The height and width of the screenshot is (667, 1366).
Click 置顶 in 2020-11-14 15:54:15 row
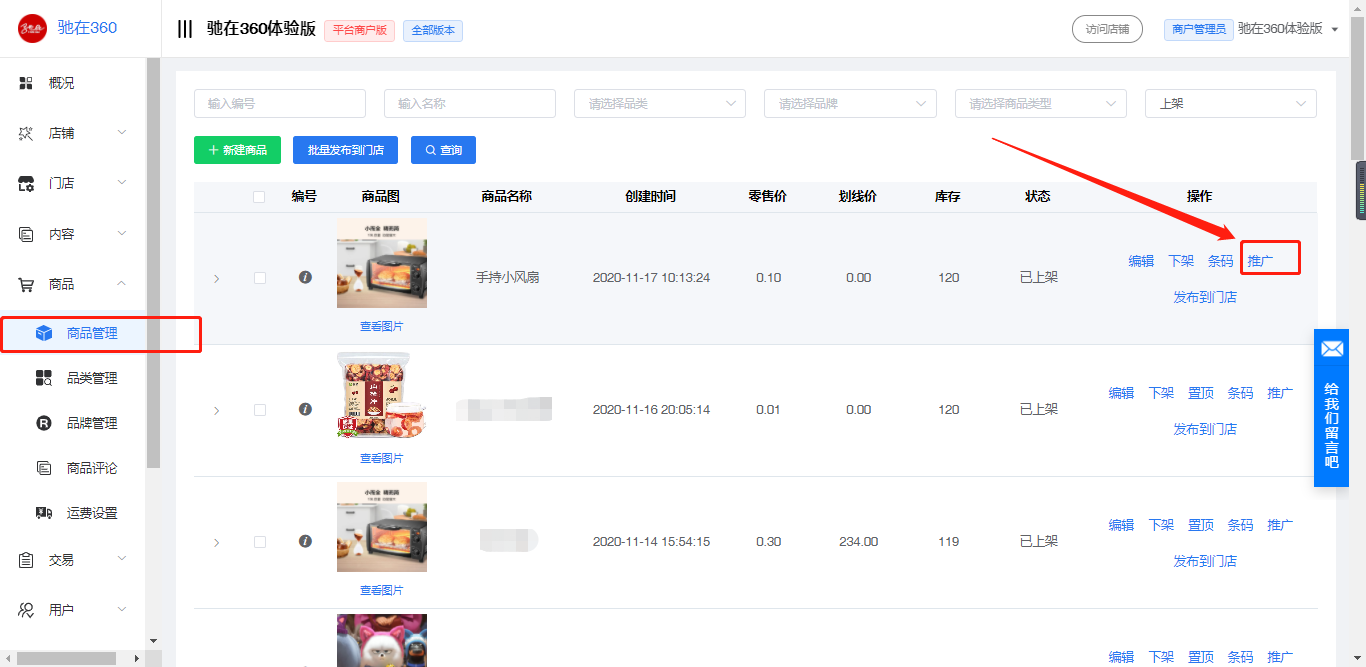tap(1201, 525)
